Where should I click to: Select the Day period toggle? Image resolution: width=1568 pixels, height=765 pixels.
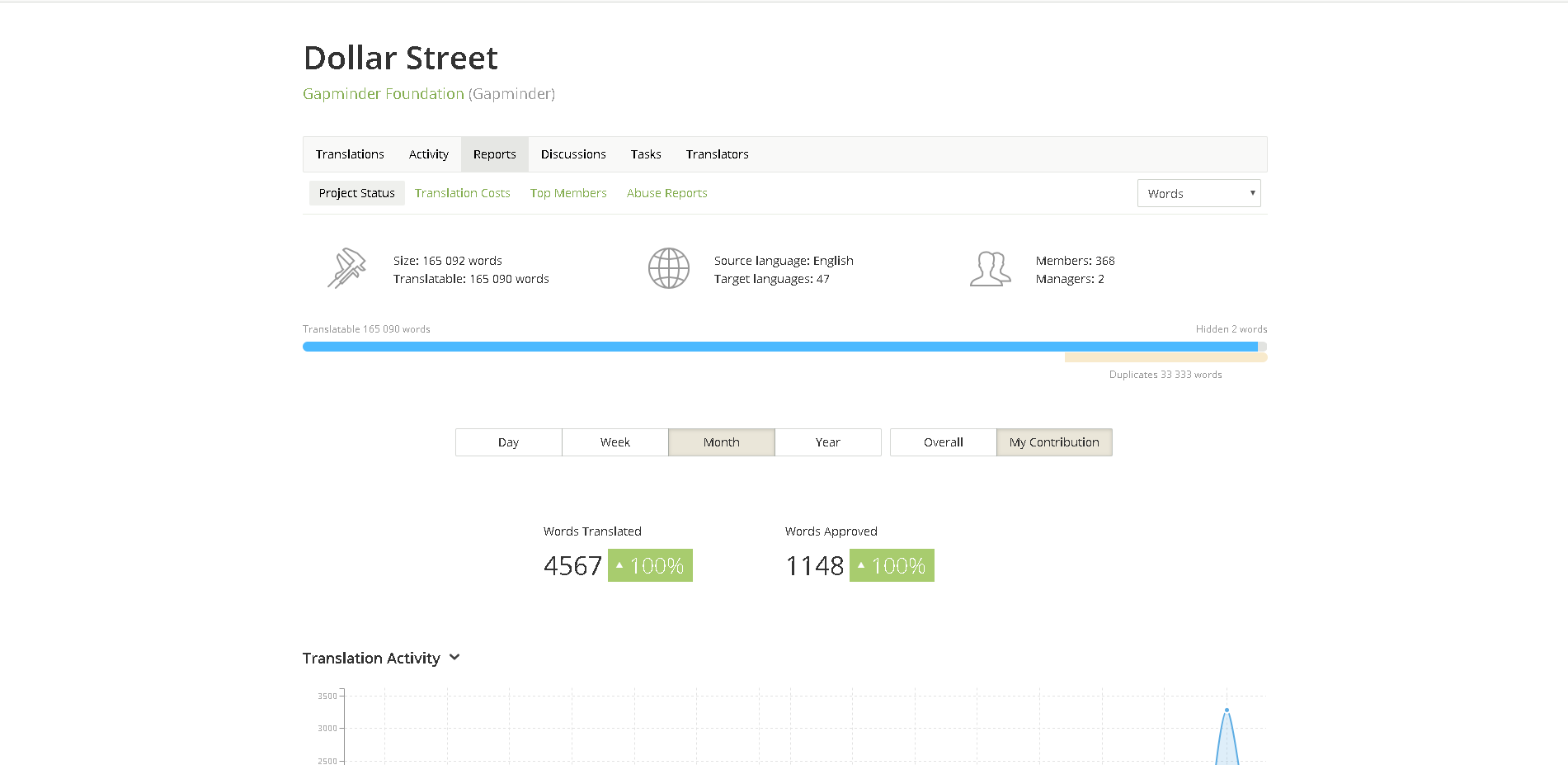(509, 442)
